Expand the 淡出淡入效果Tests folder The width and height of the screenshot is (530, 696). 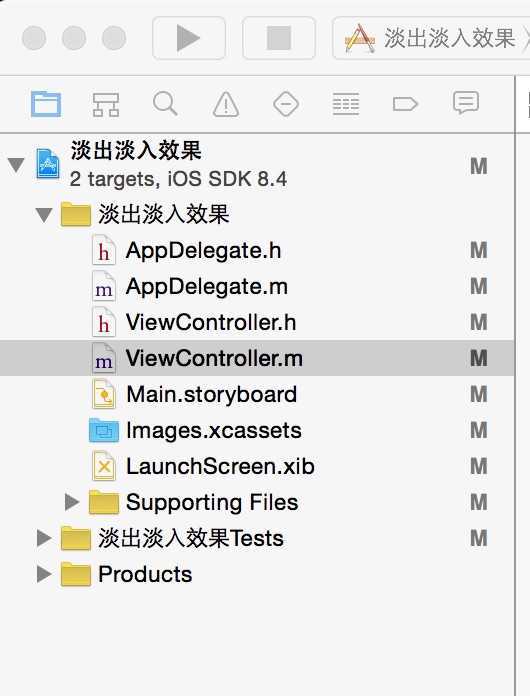pyautogui.click(x=44, y=538)
